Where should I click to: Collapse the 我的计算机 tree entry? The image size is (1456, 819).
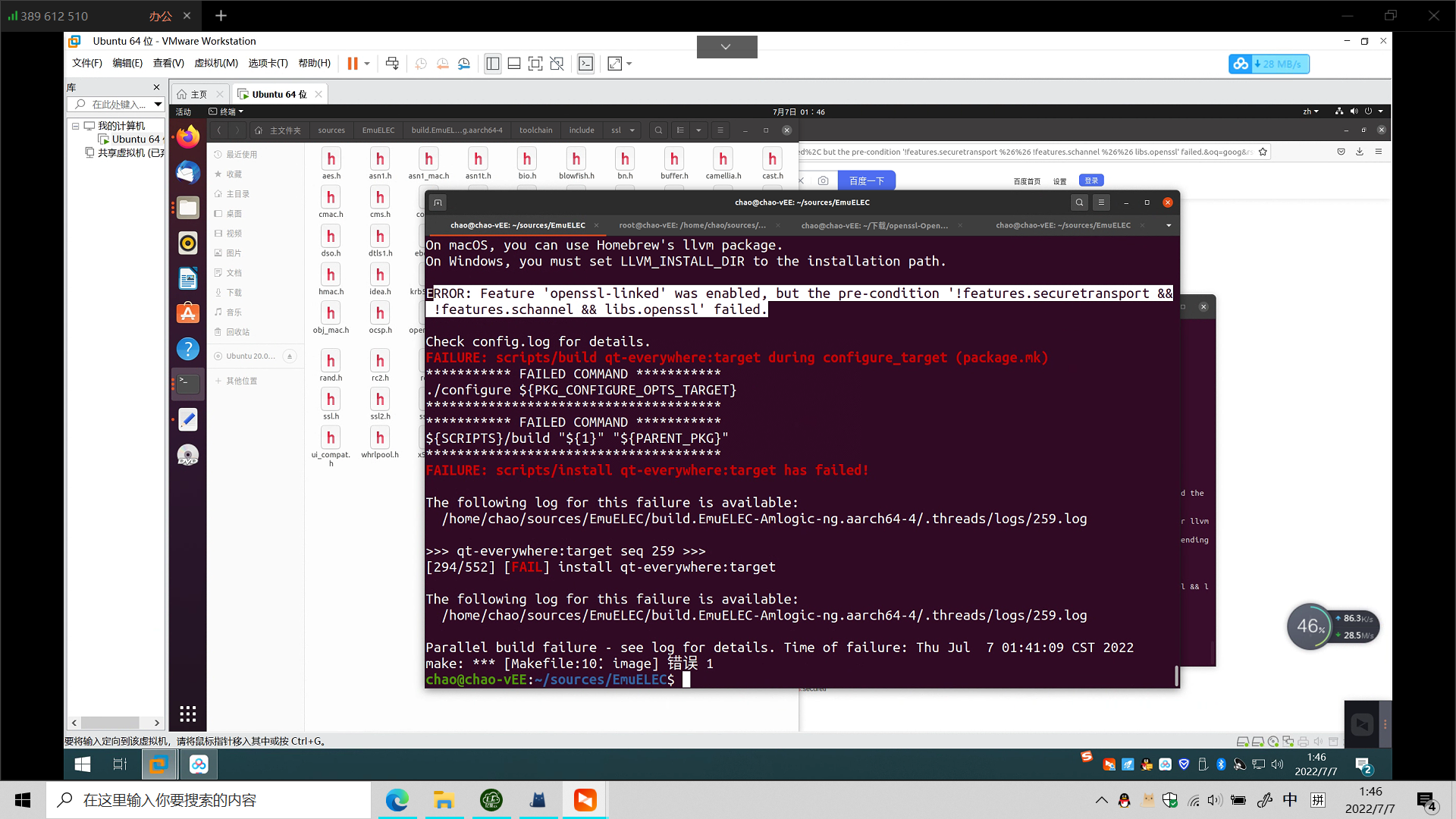77,126
